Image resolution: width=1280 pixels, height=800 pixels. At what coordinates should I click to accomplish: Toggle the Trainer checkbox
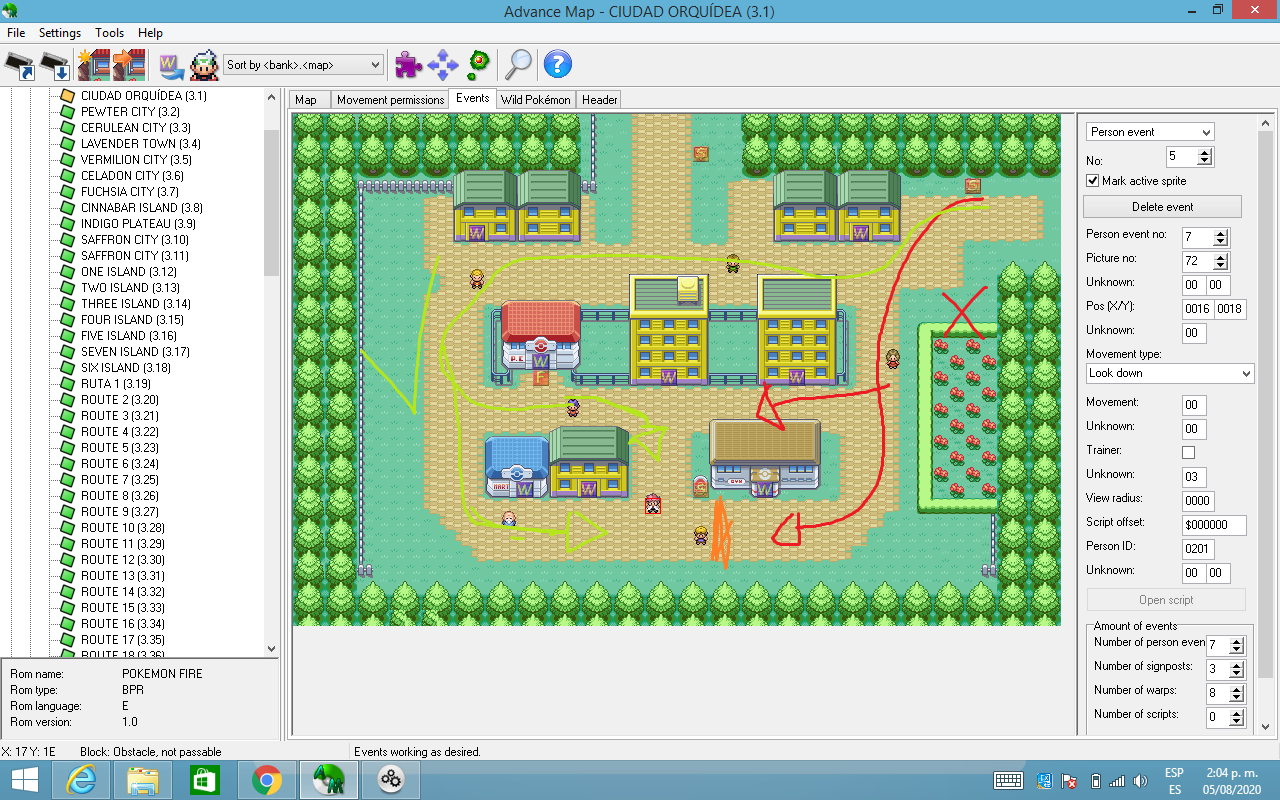(1188, 453)
